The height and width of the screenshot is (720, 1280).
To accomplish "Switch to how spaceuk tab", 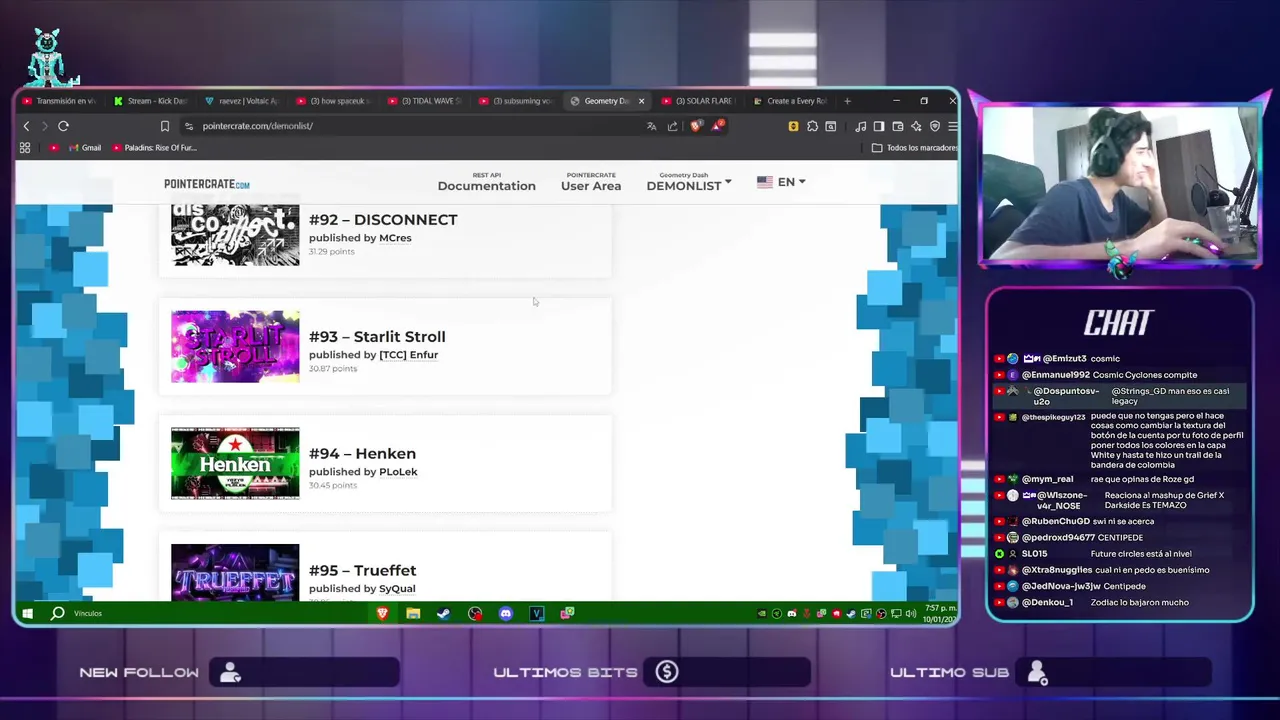I will click(334, 101).
